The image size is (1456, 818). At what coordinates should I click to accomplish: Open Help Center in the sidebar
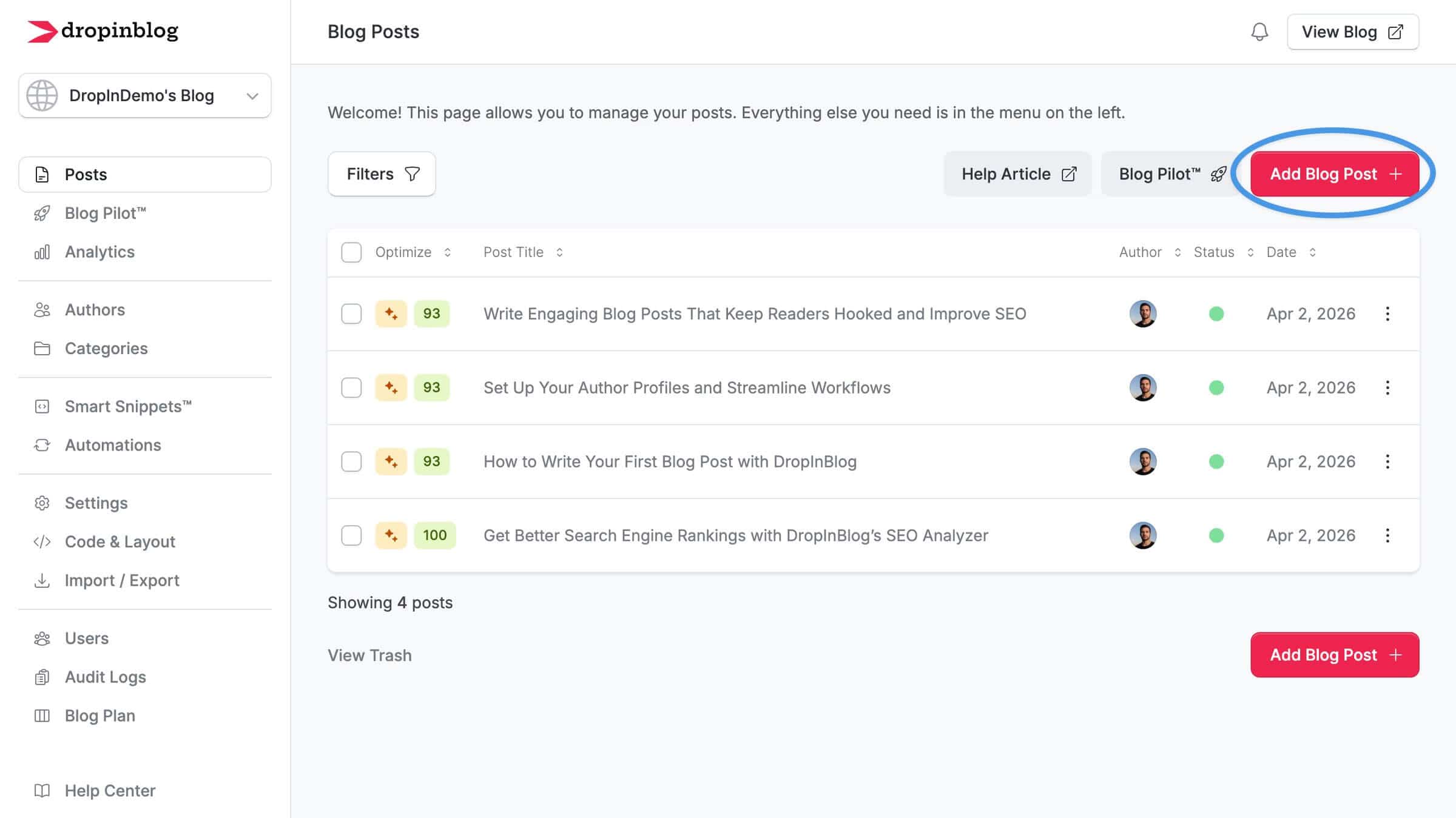pyautogui.click(x=110, y=791)
